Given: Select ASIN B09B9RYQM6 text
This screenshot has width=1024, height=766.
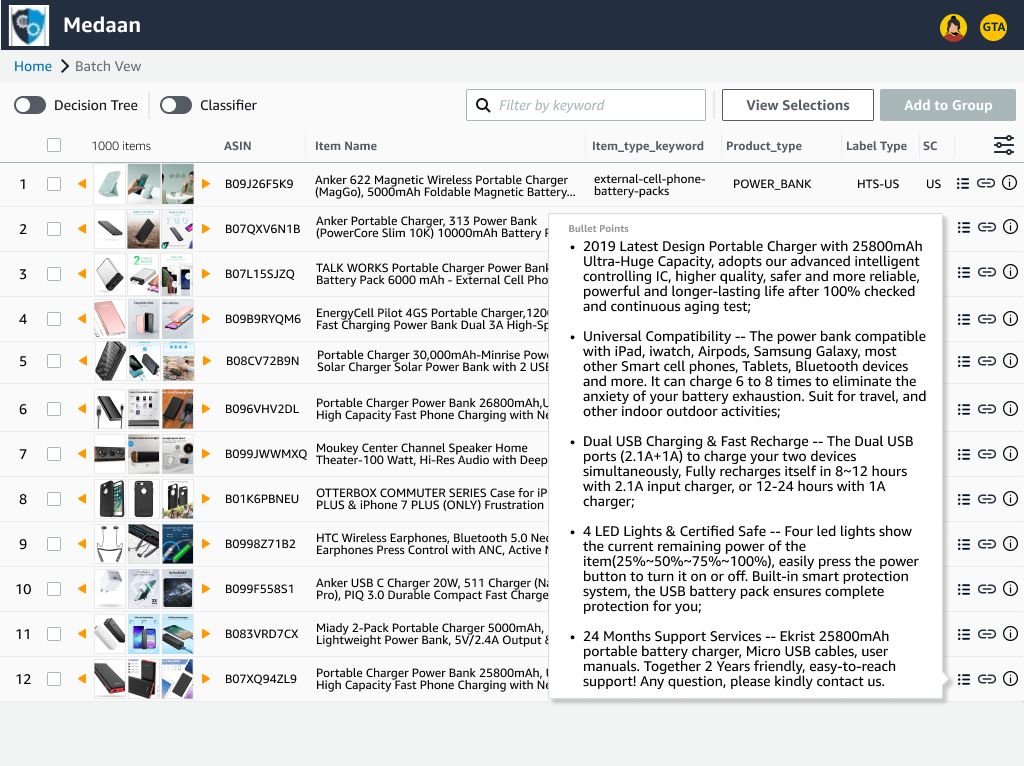Looking at the screenshot, I should (x=263, y=319).
